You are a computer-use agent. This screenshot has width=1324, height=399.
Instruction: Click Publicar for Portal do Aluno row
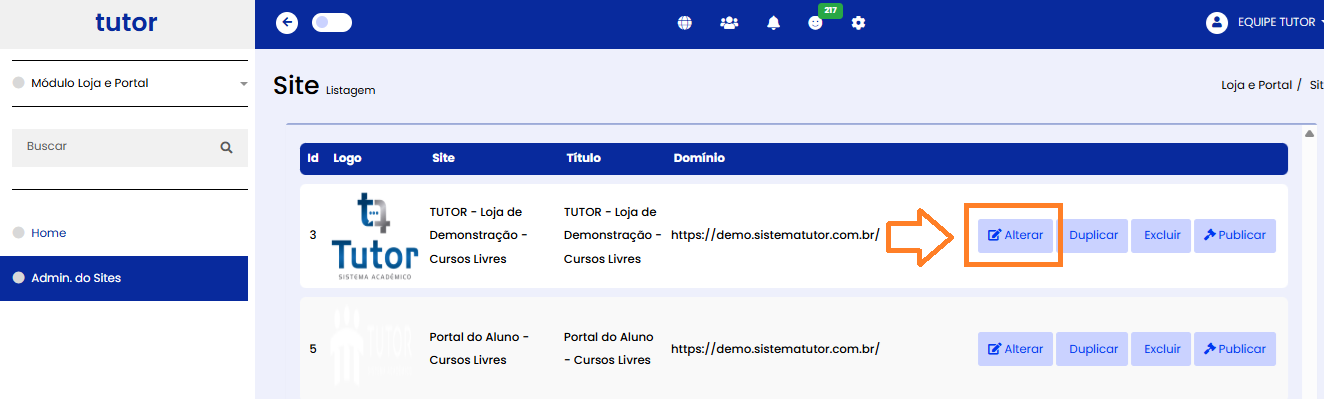1235,349
